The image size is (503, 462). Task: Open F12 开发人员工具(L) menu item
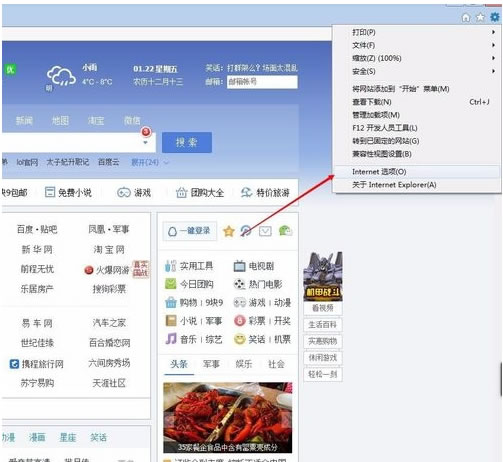pos(417,128)
